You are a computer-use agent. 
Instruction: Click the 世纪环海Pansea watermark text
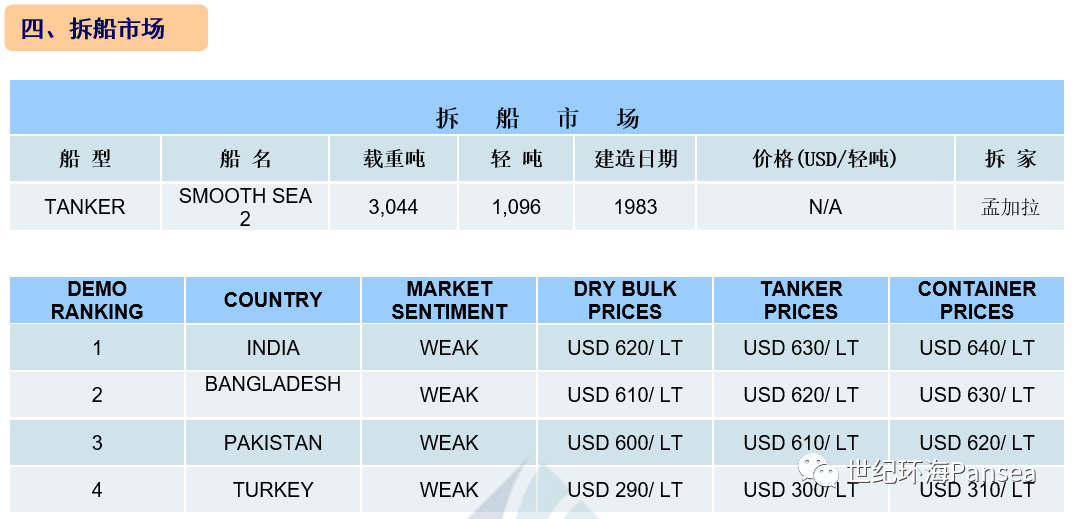tap(942, 471)
